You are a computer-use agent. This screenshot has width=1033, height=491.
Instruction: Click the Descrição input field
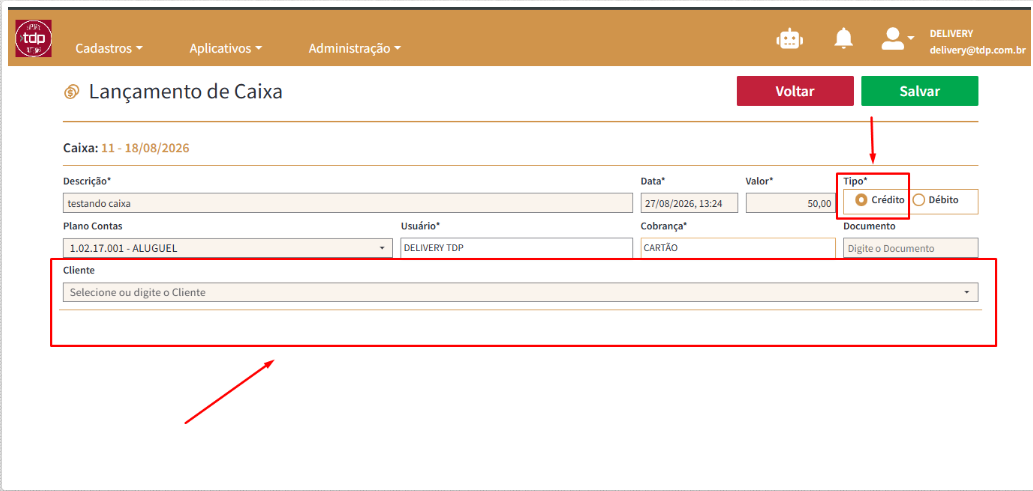348,204
